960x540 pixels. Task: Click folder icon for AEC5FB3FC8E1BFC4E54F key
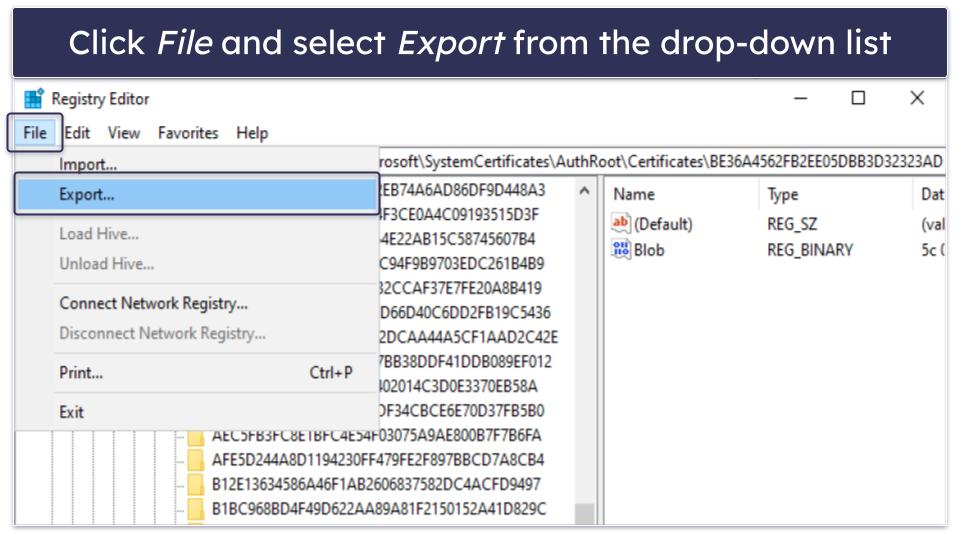[x=197, y=436]
